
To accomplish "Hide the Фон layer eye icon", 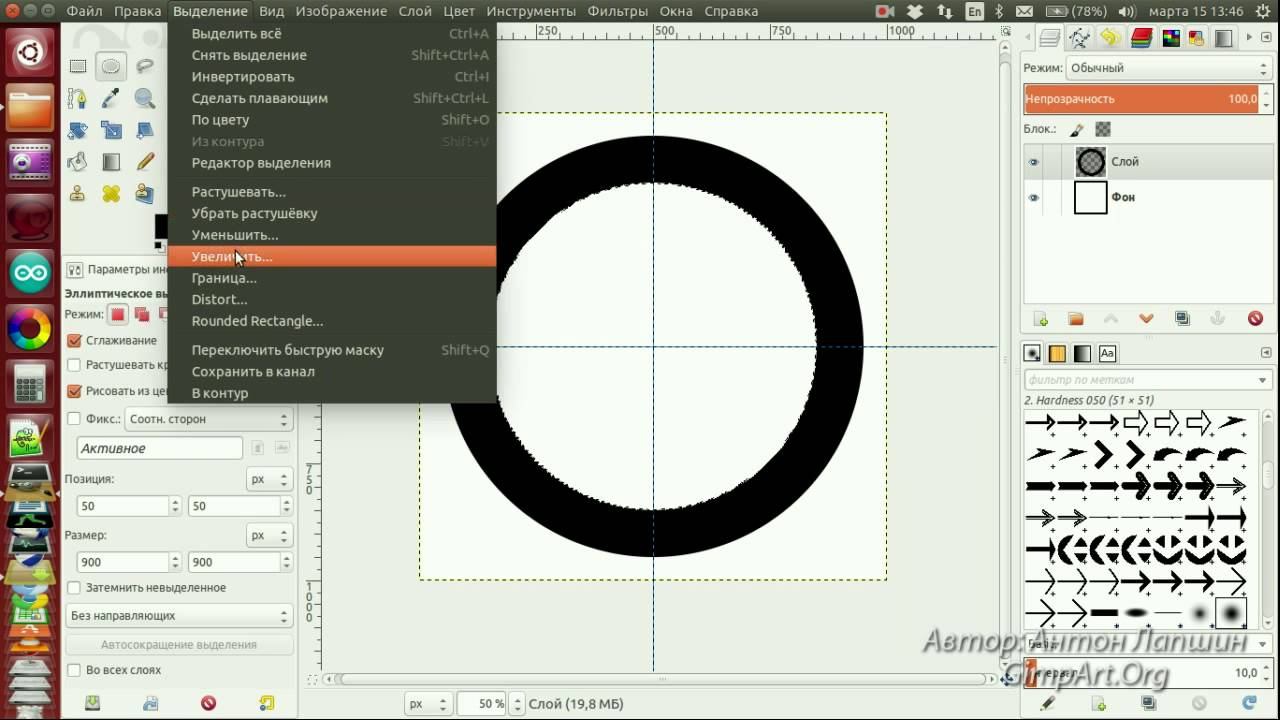I will pos(1034,198).
